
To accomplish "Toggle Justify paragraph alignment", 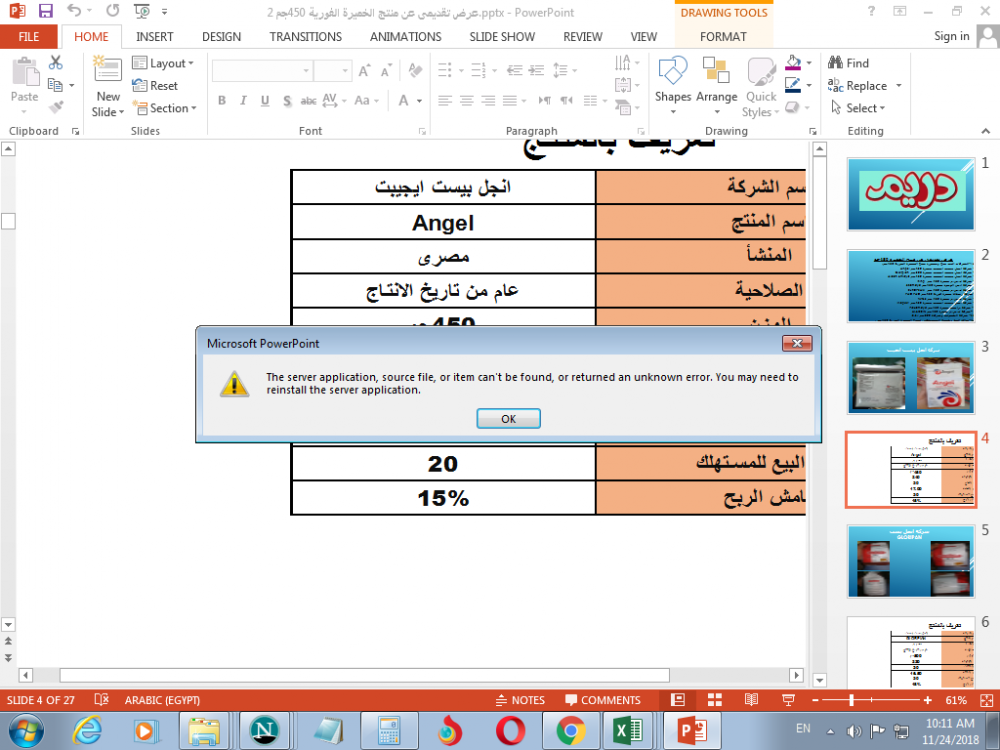I will (x=510, y=100).
